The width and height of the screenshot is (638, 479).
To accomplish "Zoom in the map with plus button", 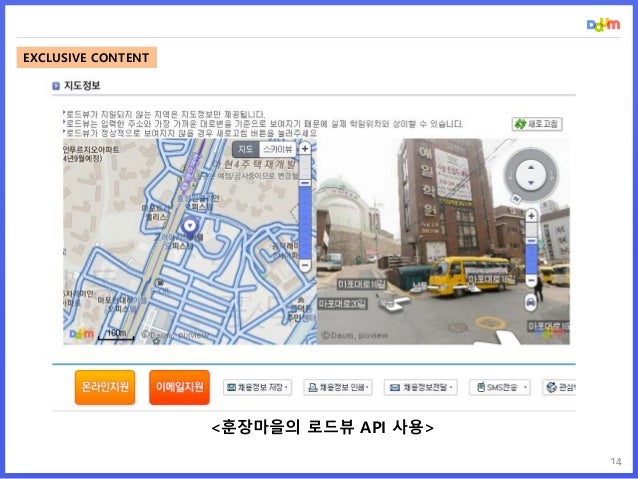I will pyautogui.click(x=305, y=149).
